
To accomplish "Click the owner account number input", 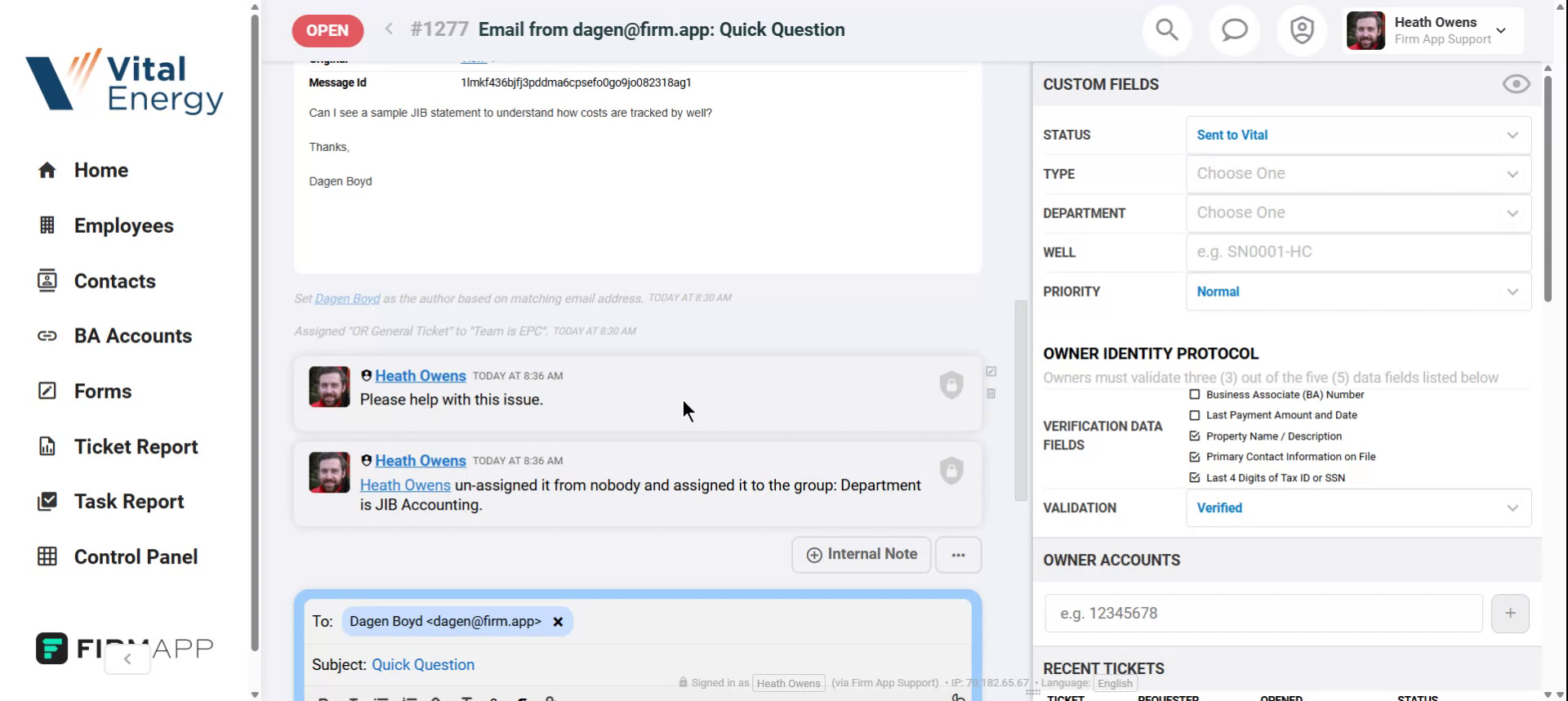I will (x=1263, y=614).
